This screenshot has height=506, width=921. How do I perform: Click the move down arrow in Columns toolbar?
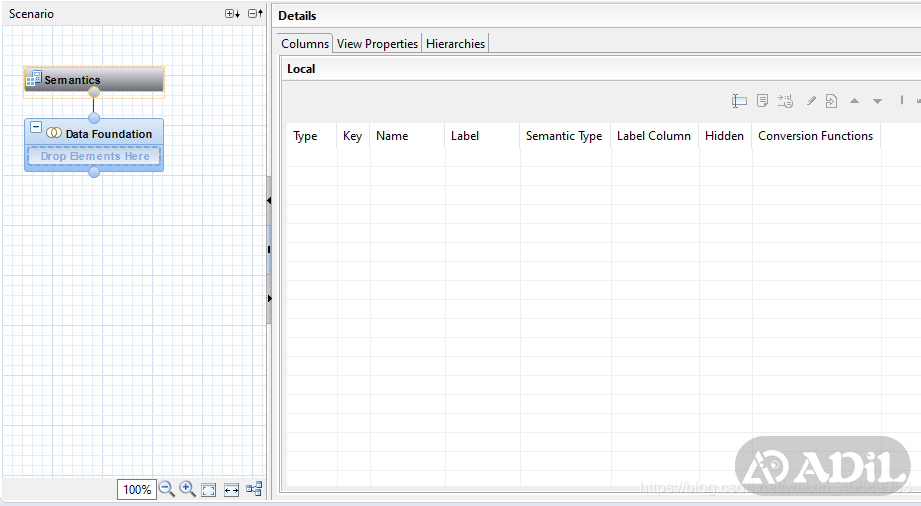pyautogui.click(x=877, y=101)
